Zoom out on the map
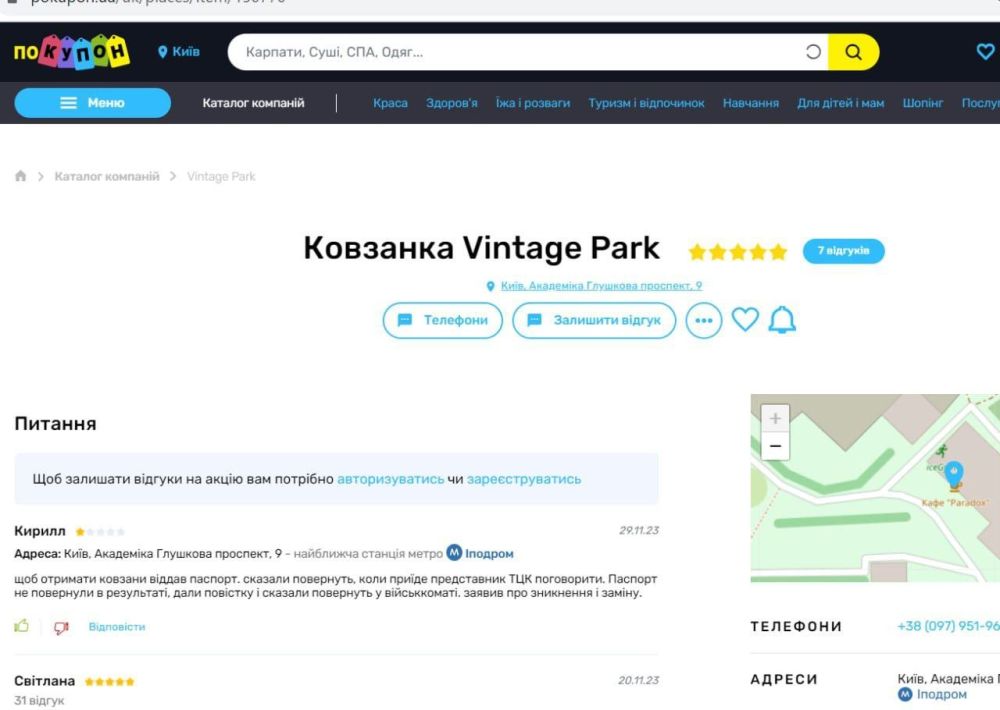Viewport: 1000px width, 710px height. [775, 446]
